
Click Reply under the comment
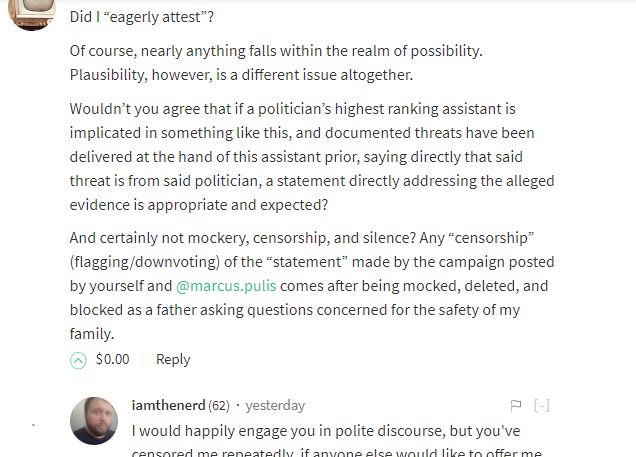pyautogui.click(x=173, y=360)
